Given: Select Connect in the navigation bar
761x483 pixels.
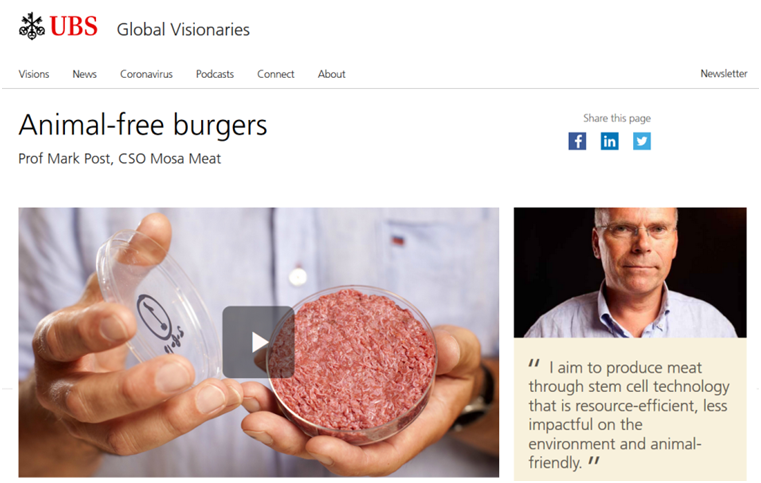Looking at the screenshot, I should [x=276, y=74].
